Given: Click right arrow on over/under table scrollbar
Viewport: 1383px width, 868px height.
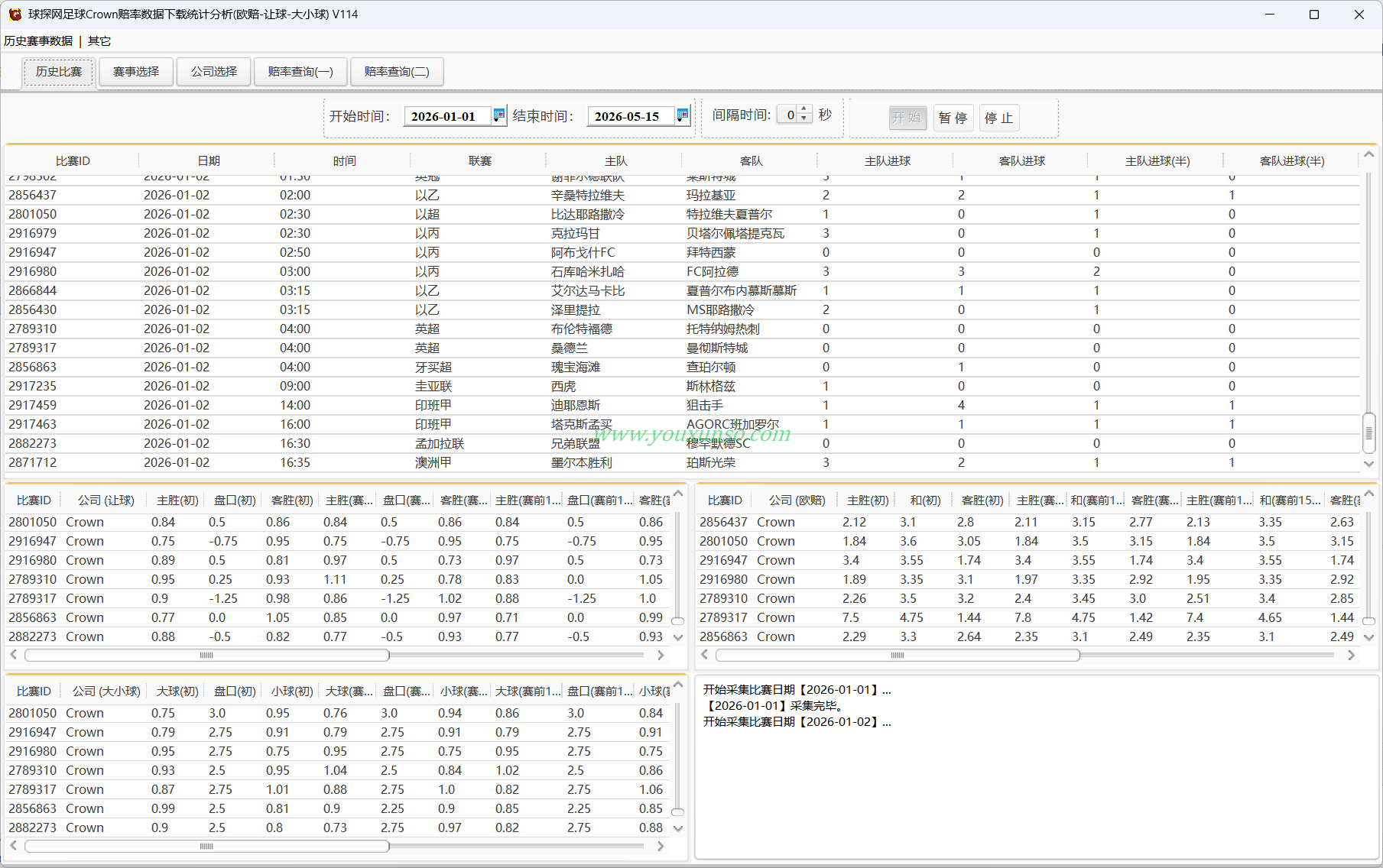Looking at the screenshot, I should click(661, 846).
